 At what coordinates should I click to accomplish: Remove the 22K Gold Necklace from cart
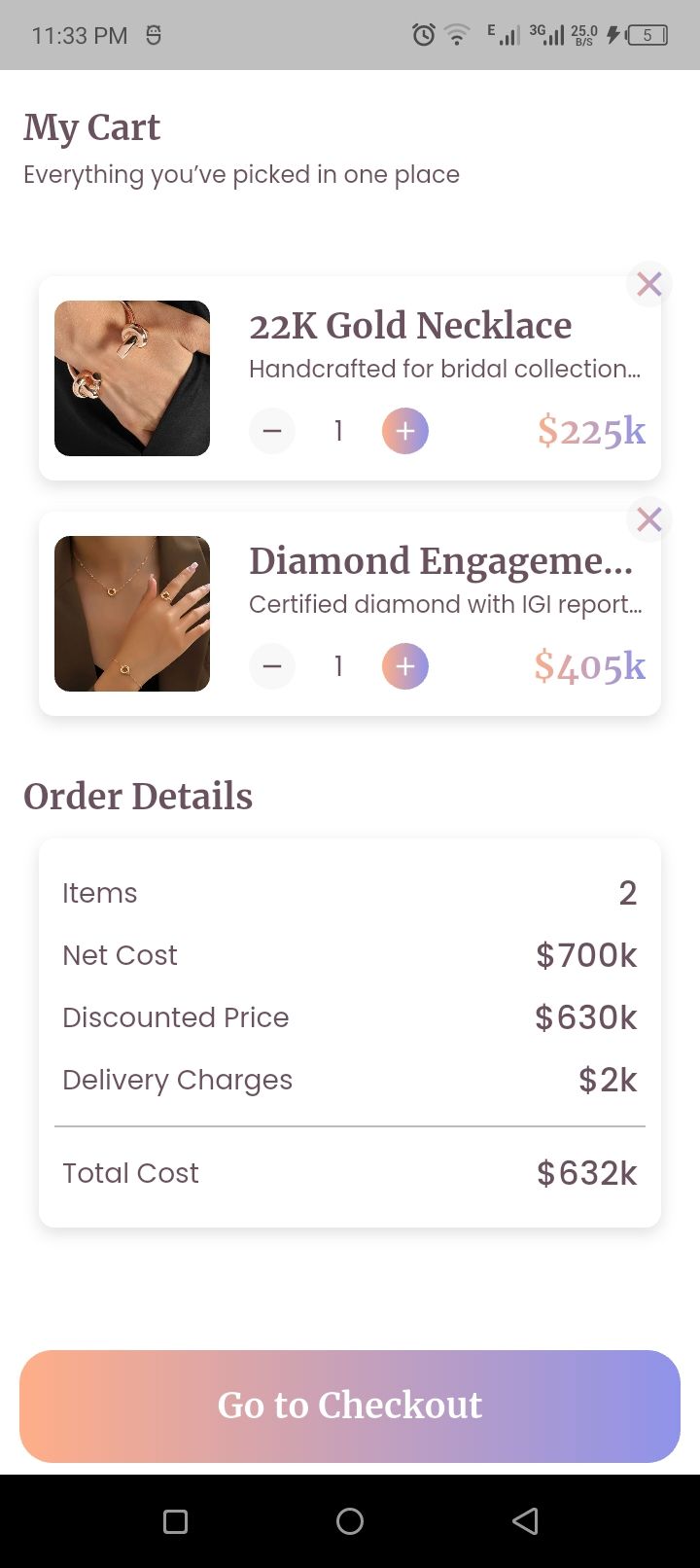648,284
